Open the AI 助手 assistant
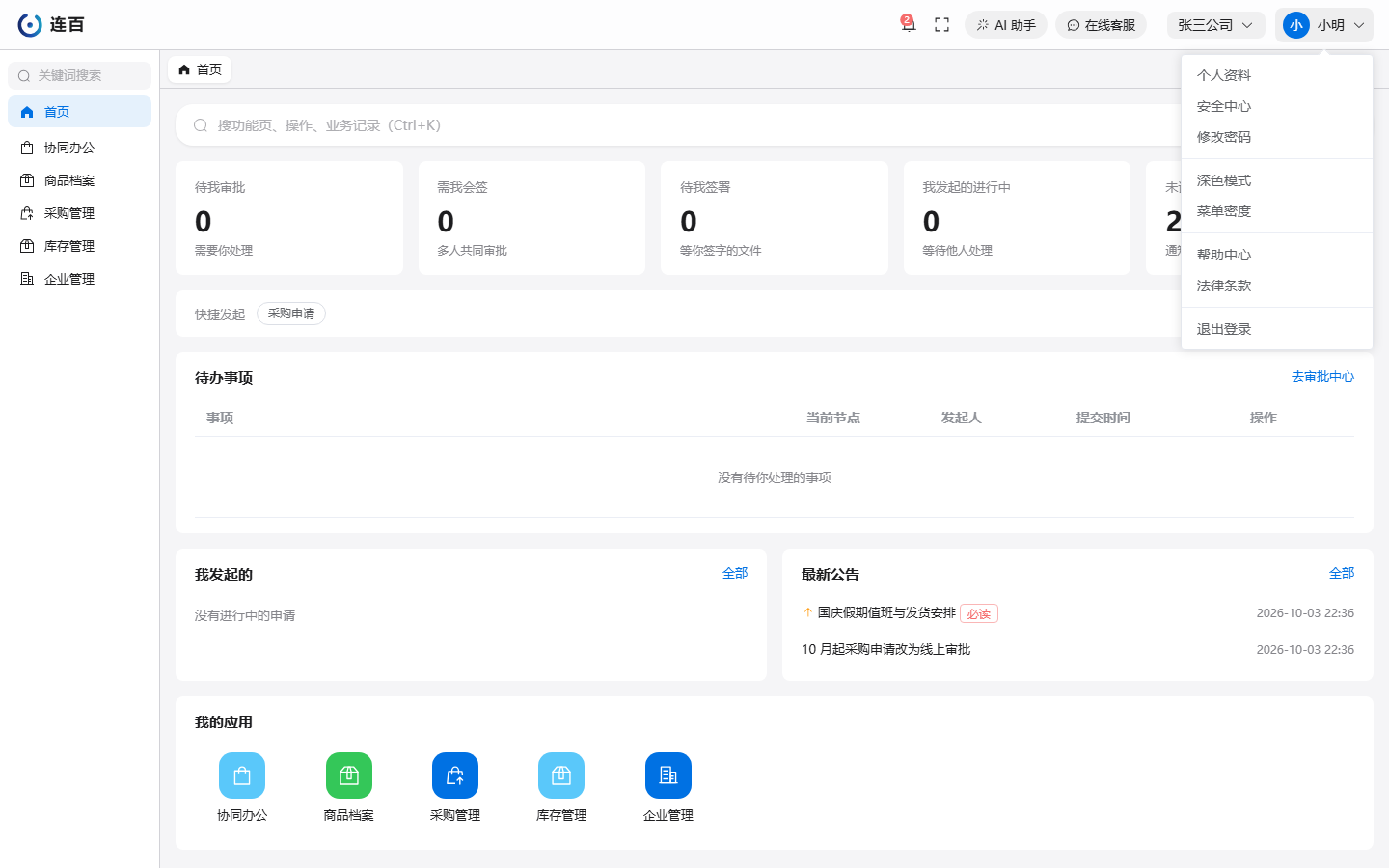This screenshot has width=1389, height=868. [x=1006, y=25]
